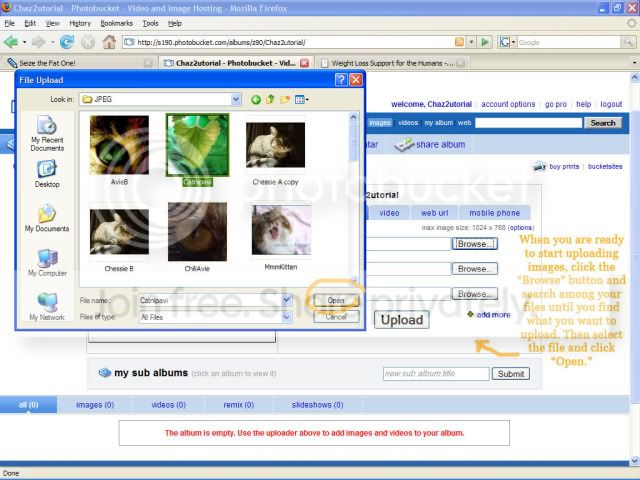Create new folder in File Upload dialog
This screenshot has height=480, width=640.
tap(285, 100)
